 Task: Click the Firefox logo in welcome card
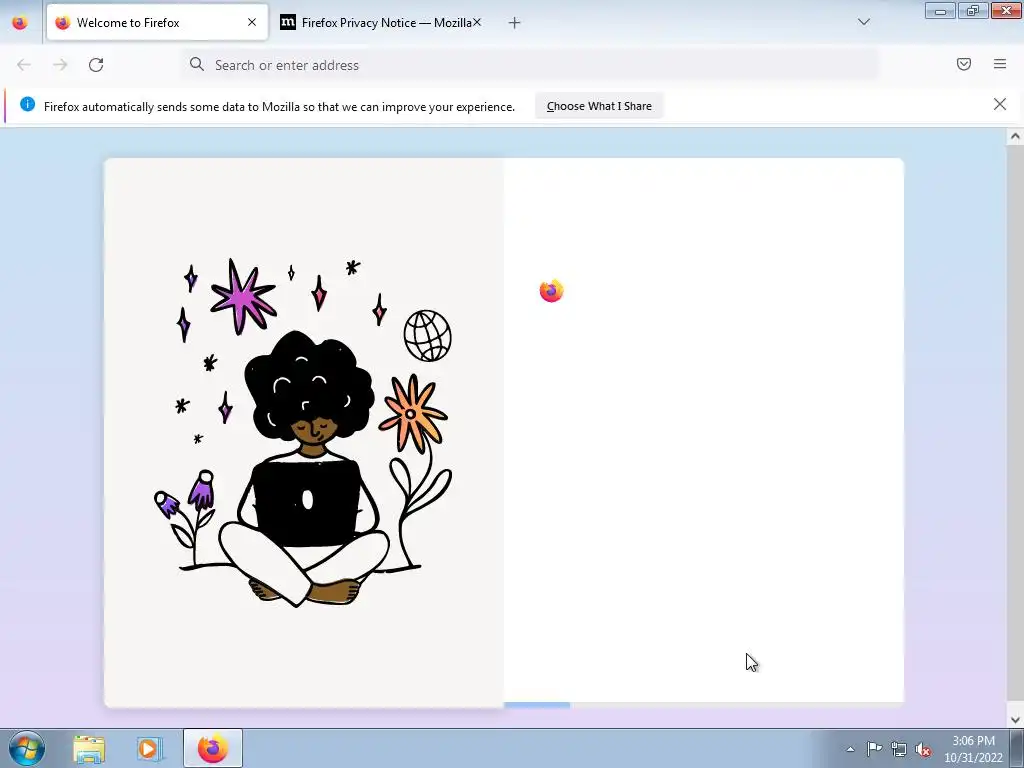coord(551,291)
